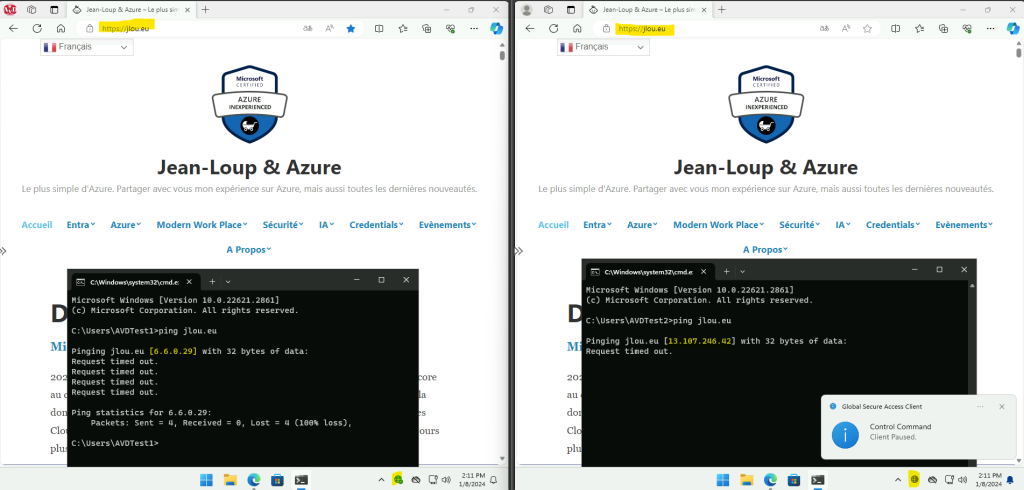Open terminal profile dropdown in AVDTest1 cmd window
1024x490 pixels.
228,282
